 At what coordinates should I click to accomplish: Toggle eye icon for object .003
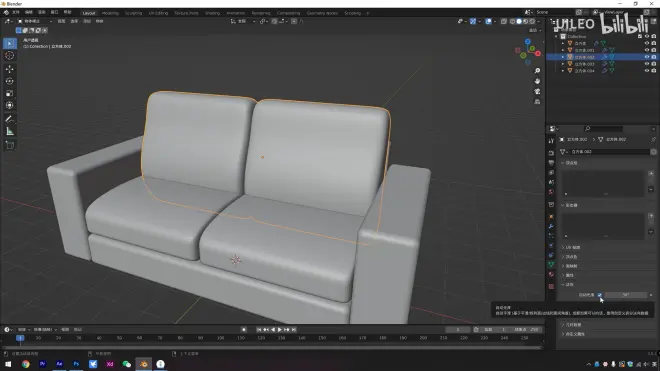pos(647,64)
